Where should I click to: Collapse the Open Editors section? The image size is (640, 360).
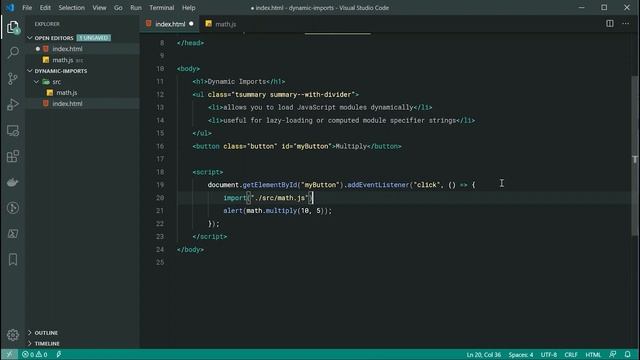pos(30,38)
